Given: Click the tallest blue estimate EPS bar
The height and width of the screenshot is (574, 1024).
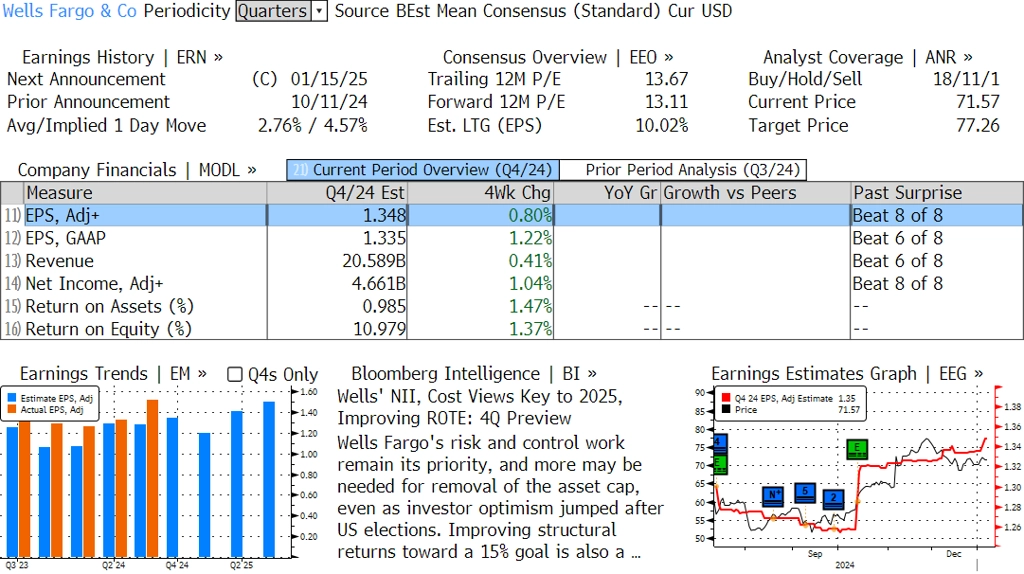Looking at the screenshot, I should [269, 480].
